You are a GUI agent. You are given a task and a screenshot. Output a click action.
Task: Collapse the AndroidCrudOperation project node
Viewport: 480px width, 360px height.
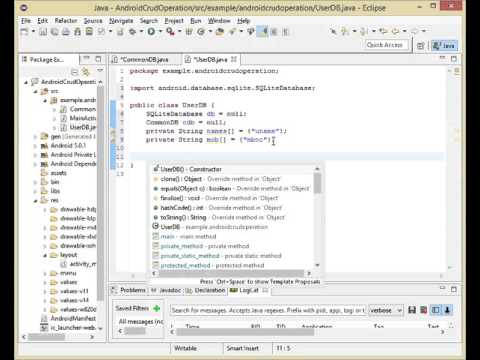click(26, 82)
